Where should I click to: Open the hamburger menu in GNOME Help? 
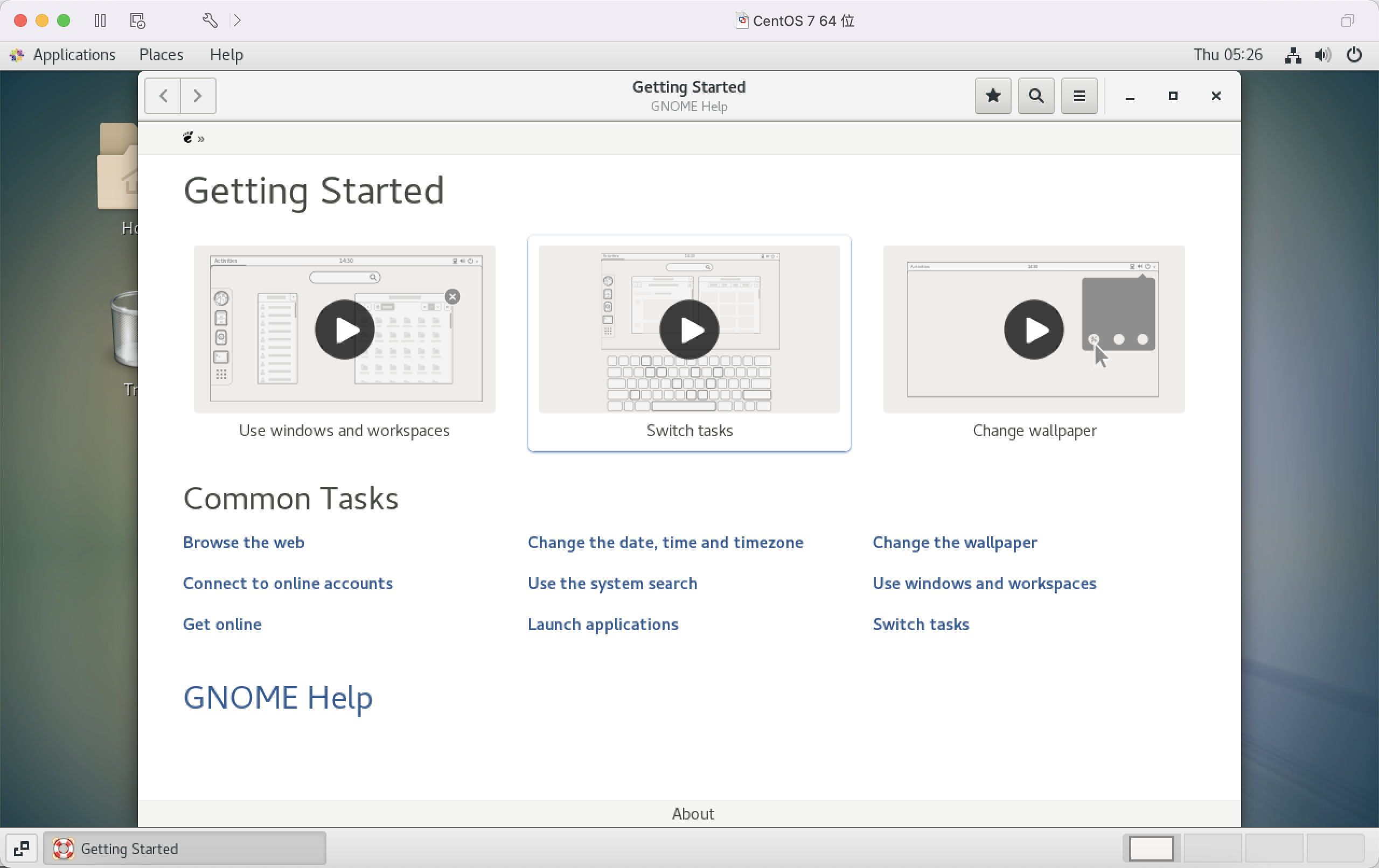(1079, 96)
